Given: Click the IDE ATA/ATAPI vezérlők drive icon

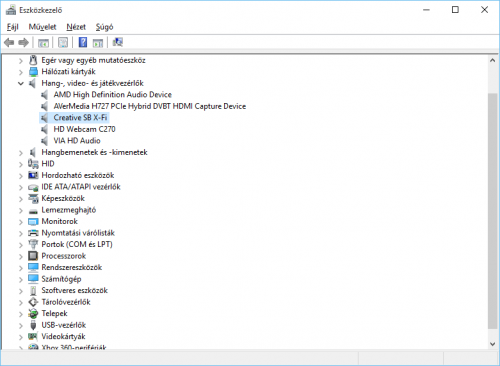Looking at the screenshot, I should [x=33, y=187].
